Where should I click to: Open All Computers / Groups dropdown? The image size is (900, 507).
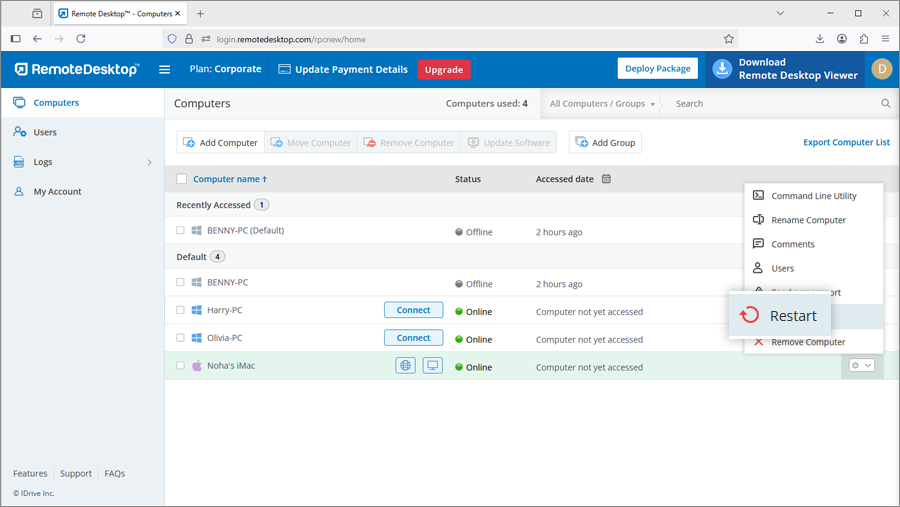602,103
